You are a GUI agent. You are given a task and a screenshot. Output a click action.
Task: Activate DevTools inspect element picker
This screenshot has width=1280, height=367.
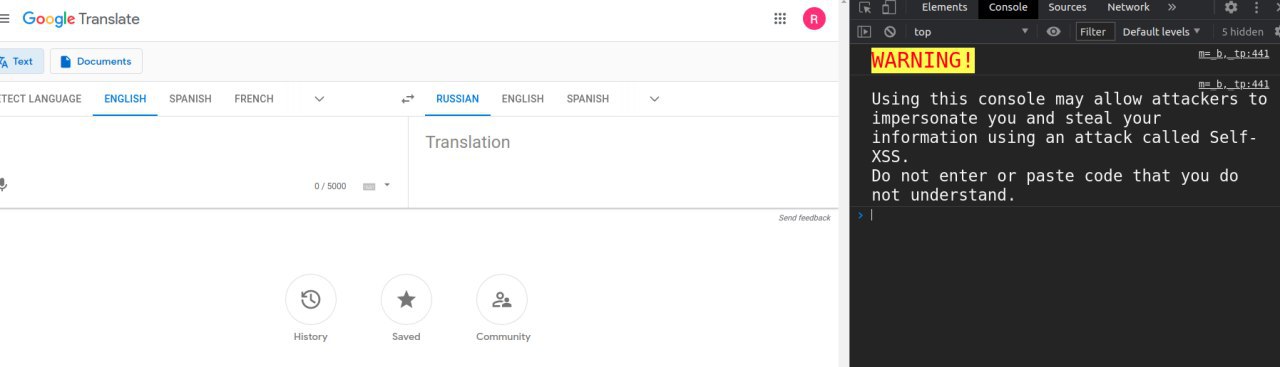pos(865,8)
